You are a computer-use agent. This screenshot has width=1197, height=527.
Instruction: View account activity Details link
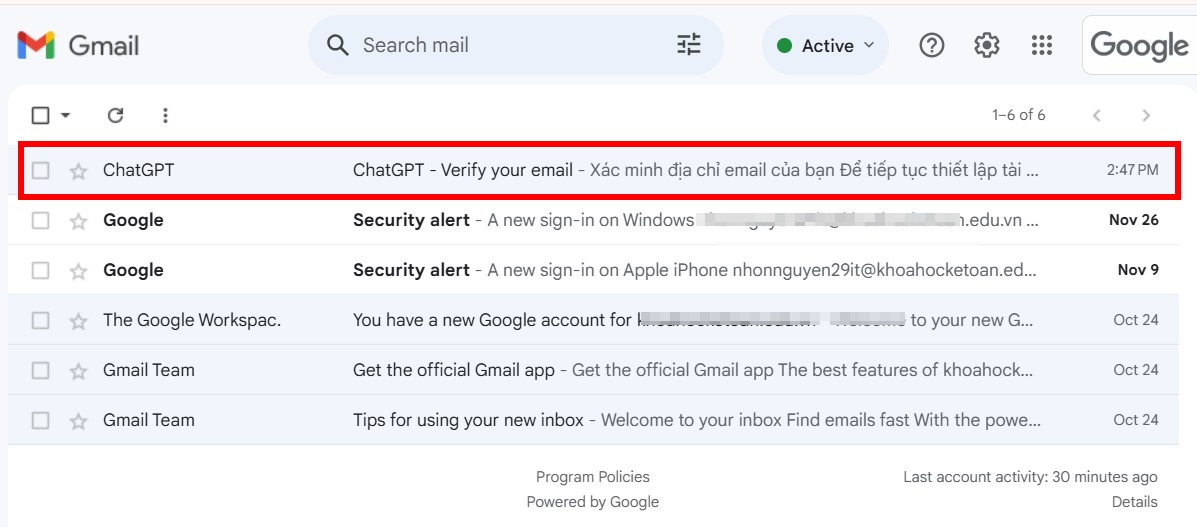coord(1134,502)
